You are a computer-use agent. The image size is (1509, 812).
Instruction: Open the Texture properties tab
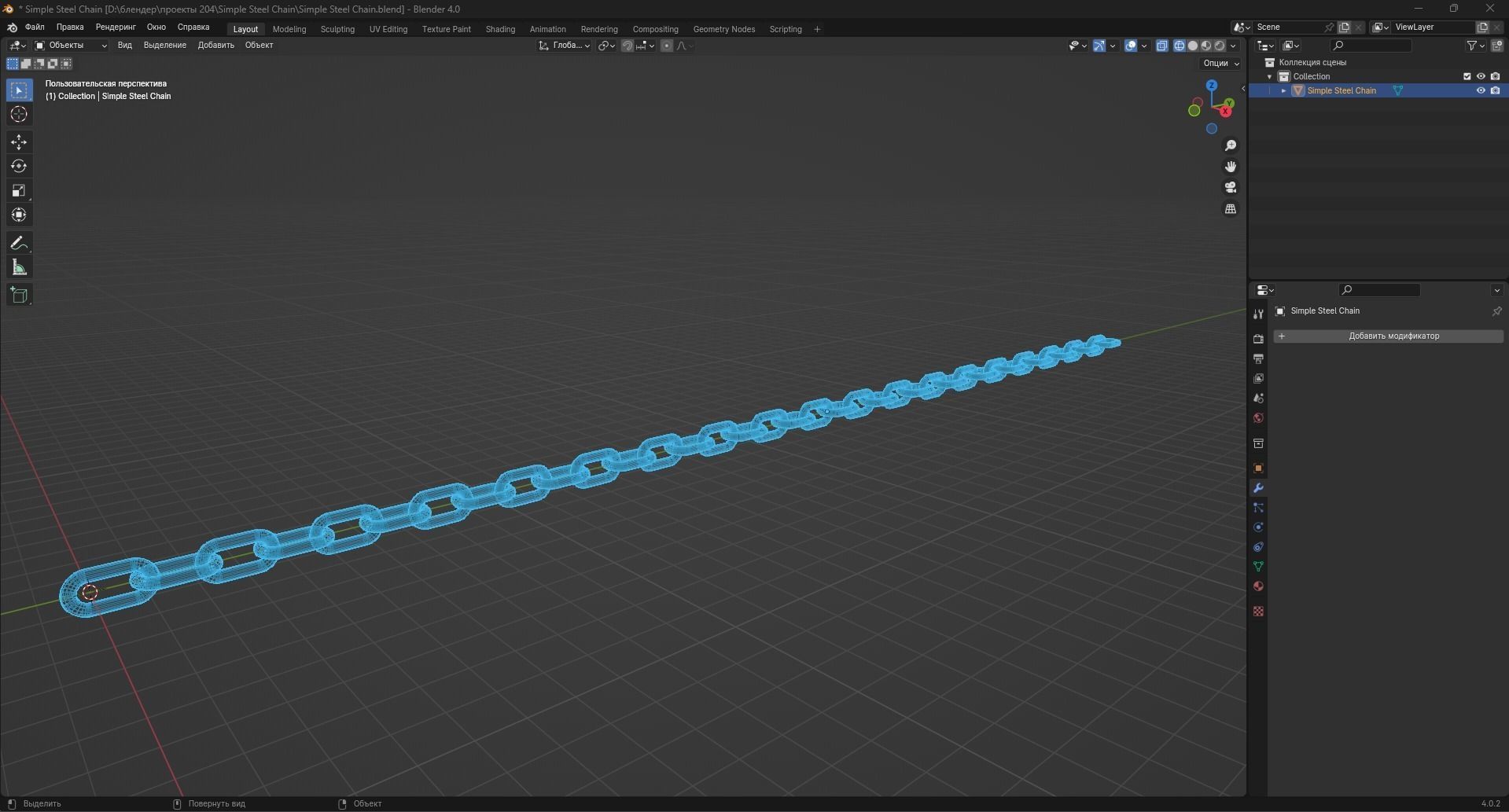pyautogui.click(x=1258, y=611)
